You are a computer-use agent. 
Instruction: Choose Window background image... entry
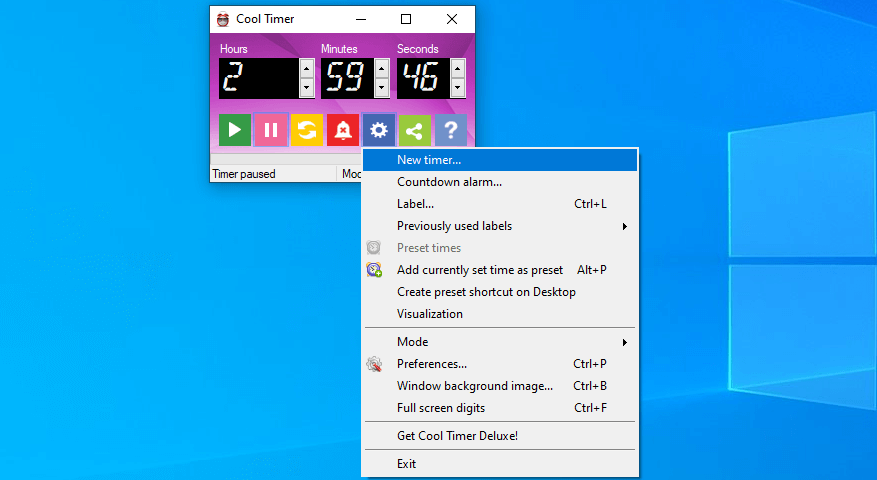500,386
